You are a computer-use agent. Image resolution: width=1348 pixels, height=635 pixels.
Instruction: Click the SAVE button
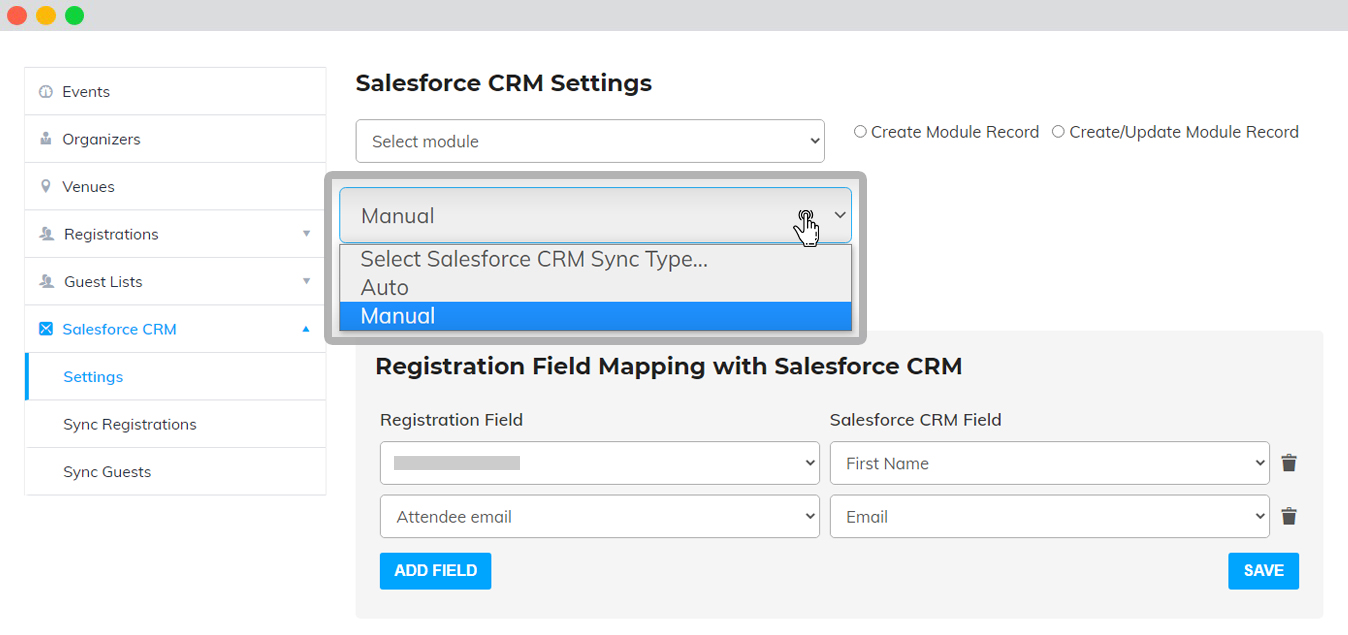[x=1263, y=571]
